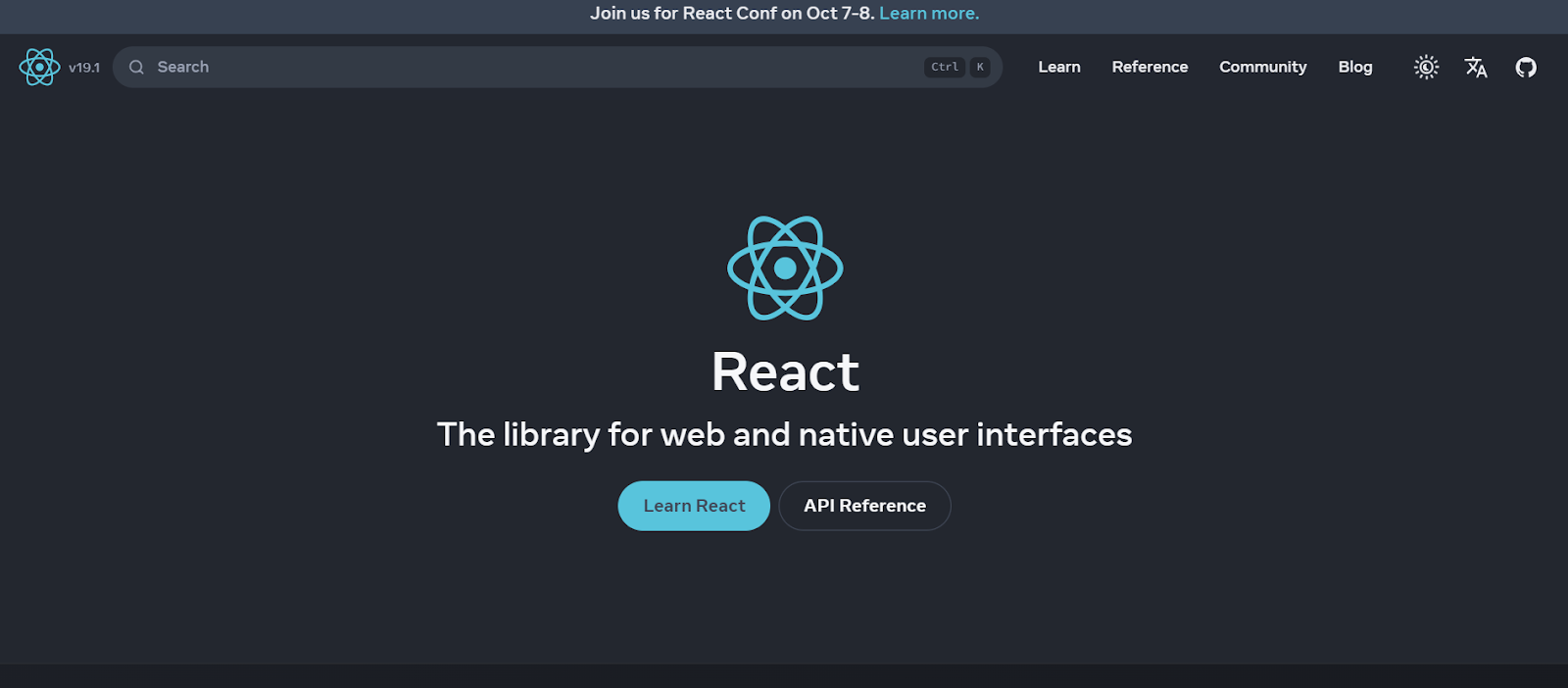
Task: Click the K shortcut key badge
Action: (x=980, y=67)
